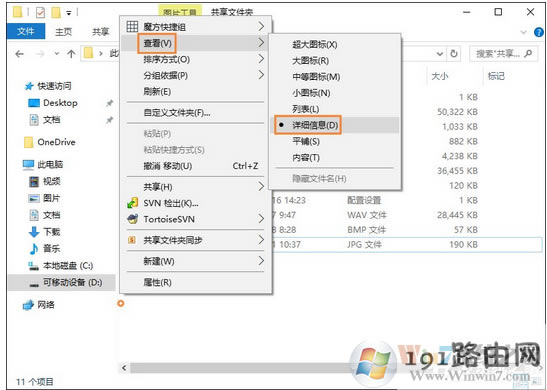The image size is (547, 390).
Task: Click the 图片 pictures icon
Action: 34,198
